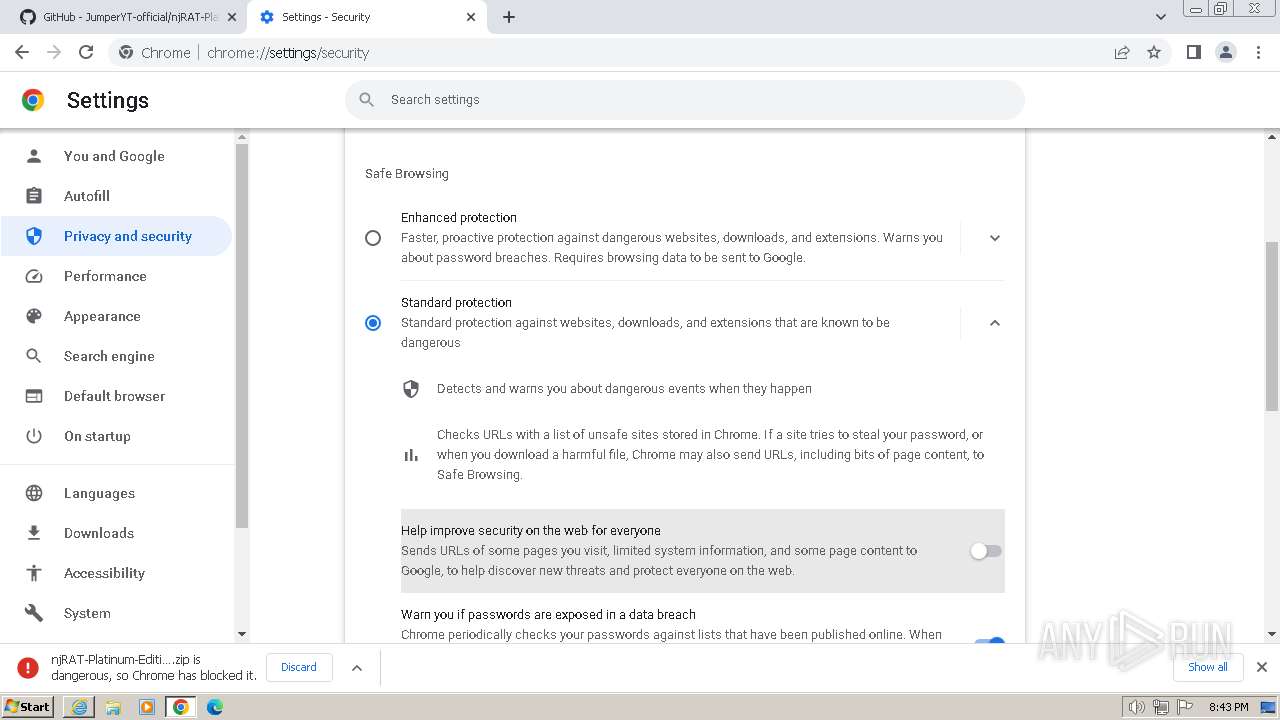Screen dimensions: 1280x720
Task: Click the address bar URL
Action: tap(288, 53)
